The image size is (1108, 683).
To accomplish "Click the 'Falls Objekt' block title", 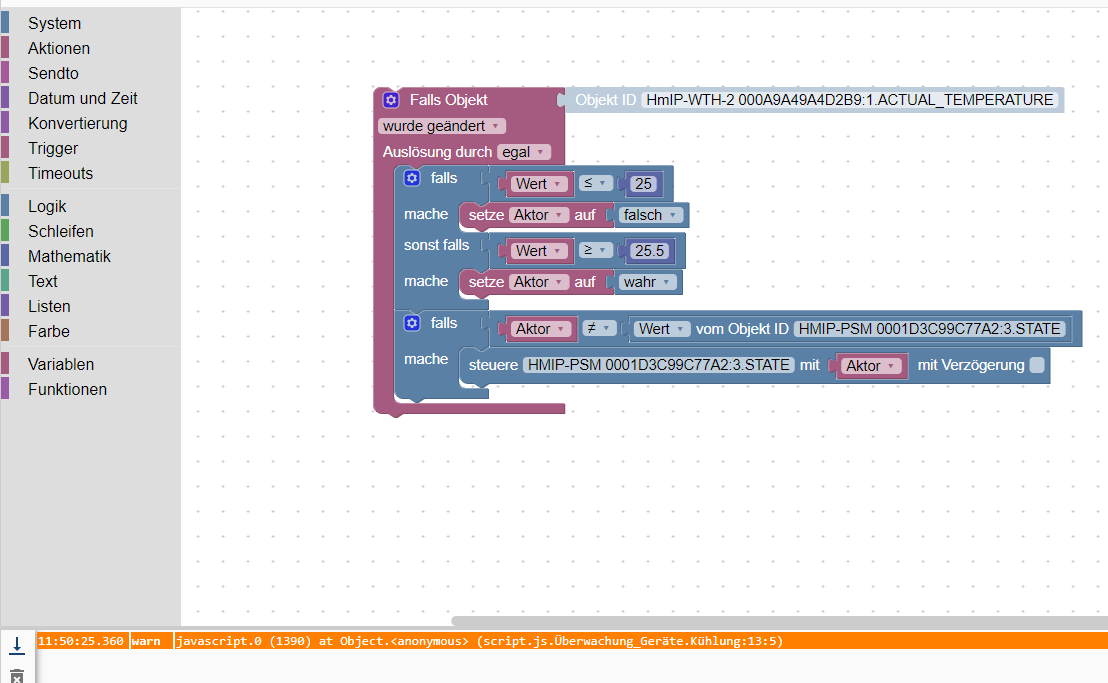I will (x=449, y=100).
